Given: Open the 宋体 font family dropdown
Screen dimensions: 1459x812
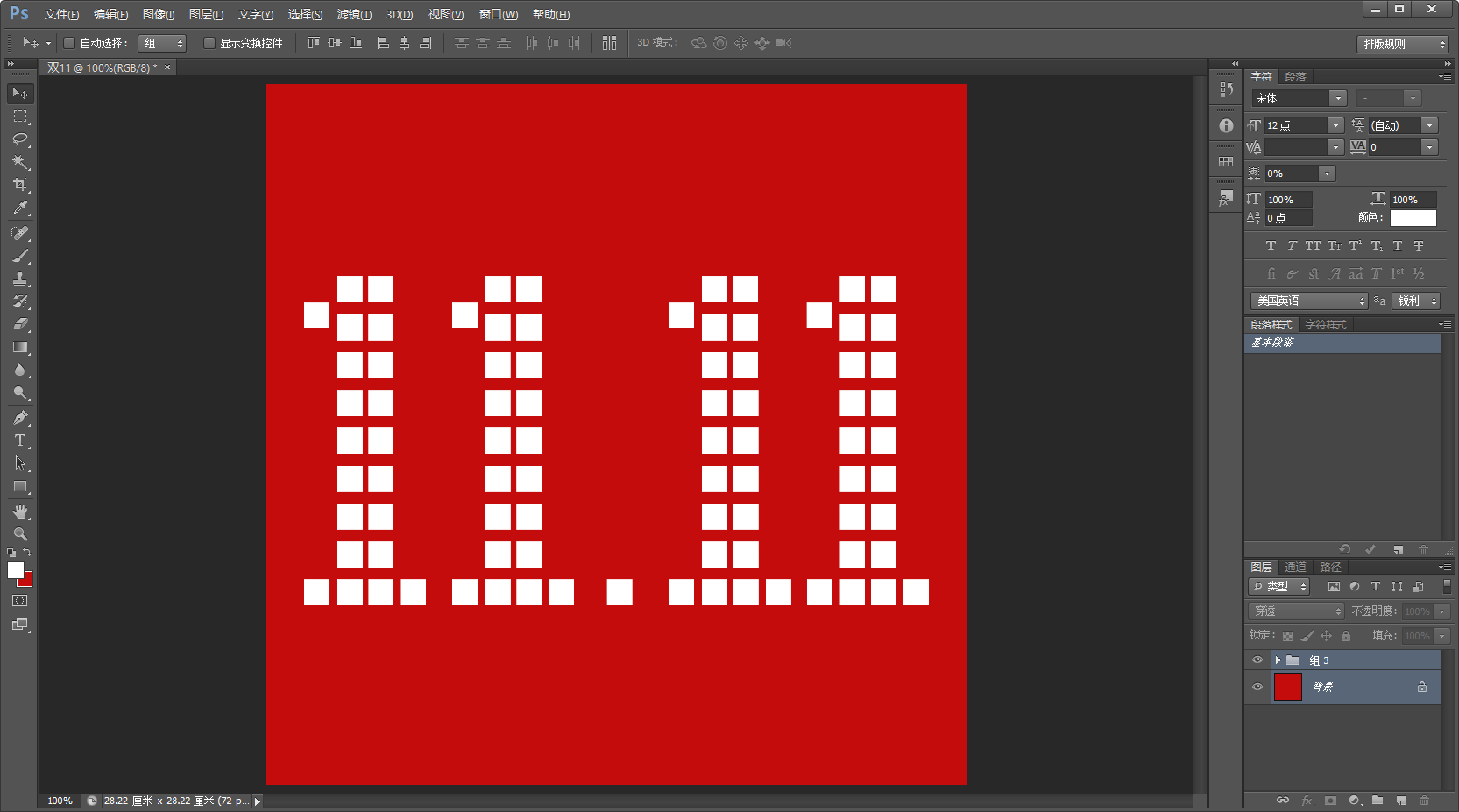Looking at the screenshot, I should coord(1338,98).
